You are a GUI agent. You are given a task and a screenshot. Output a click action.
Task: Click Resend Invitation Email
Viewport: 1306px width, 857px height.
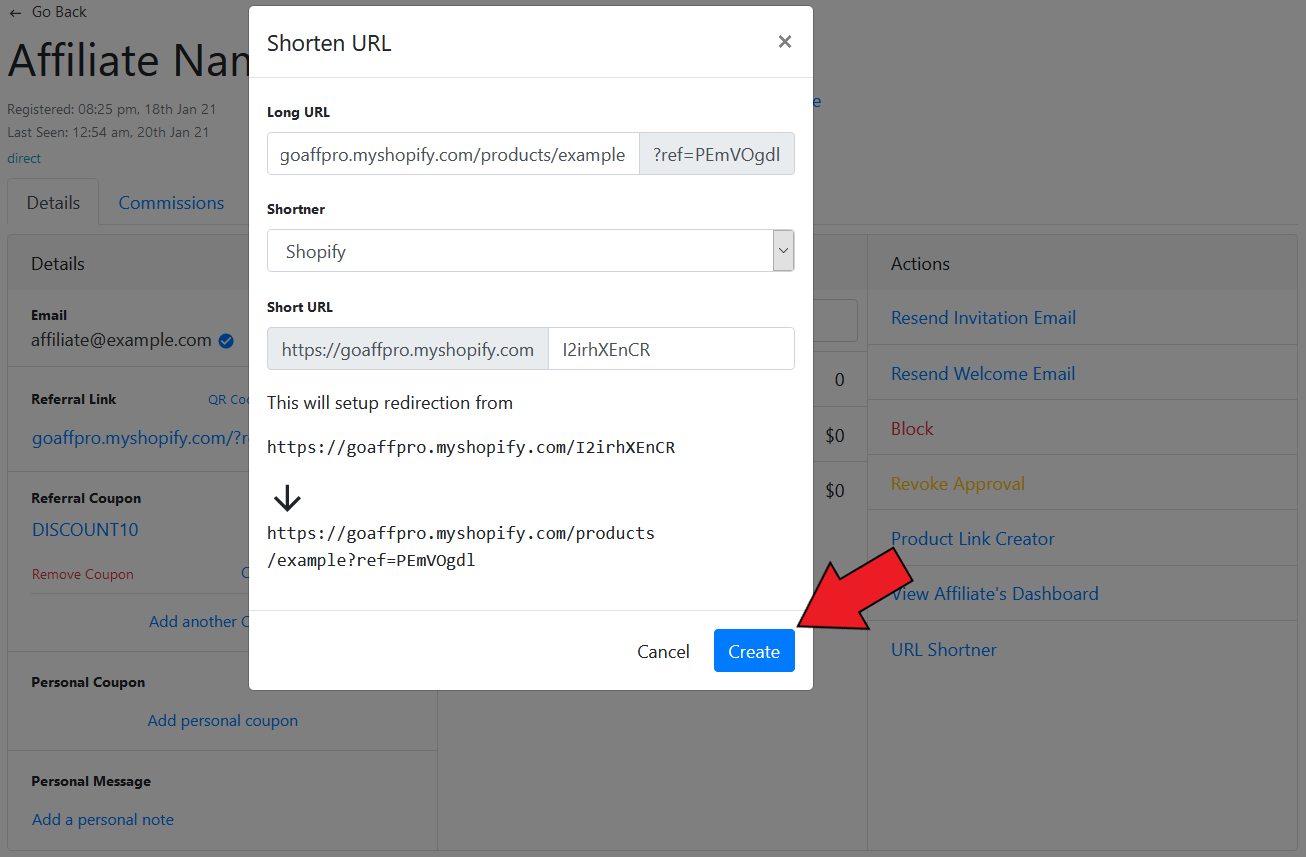point(984,318)
